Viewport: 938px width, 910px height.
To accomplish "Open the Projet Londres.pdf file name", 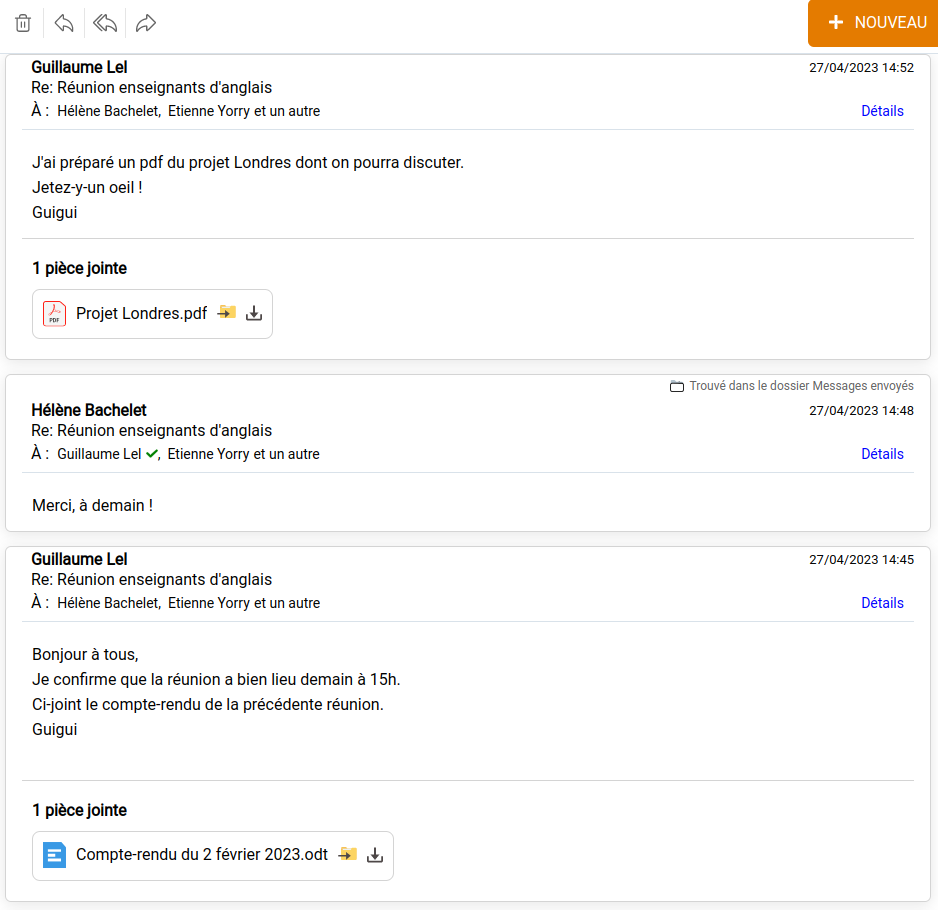I will (141, 314).
